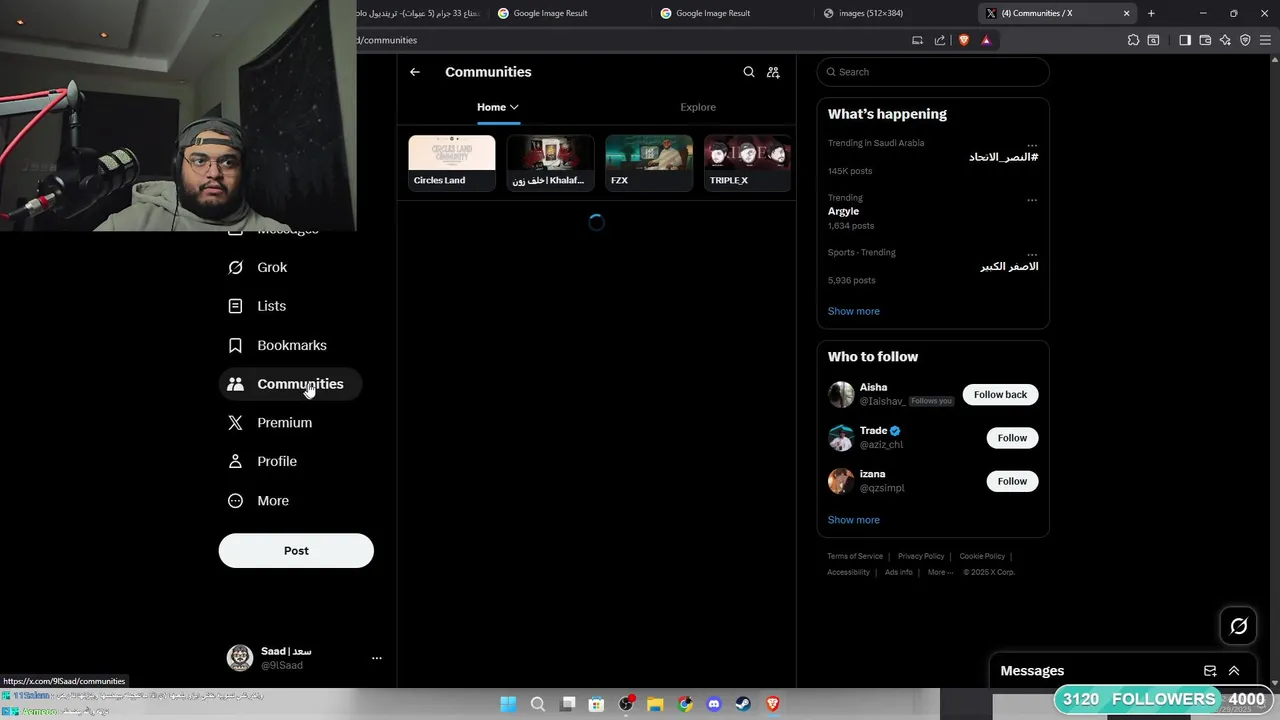This screenshot has width=1280, height=720.
Task: Click the share page icon
Action: (940, 40)
